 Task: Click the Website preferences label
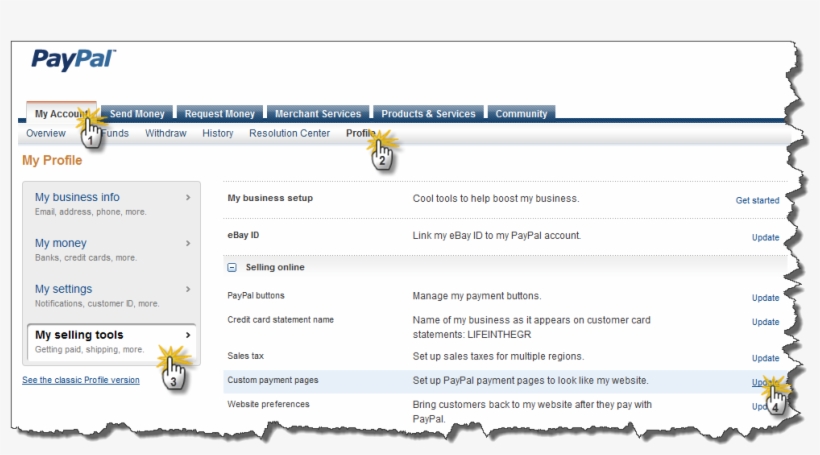coord(268,404)
